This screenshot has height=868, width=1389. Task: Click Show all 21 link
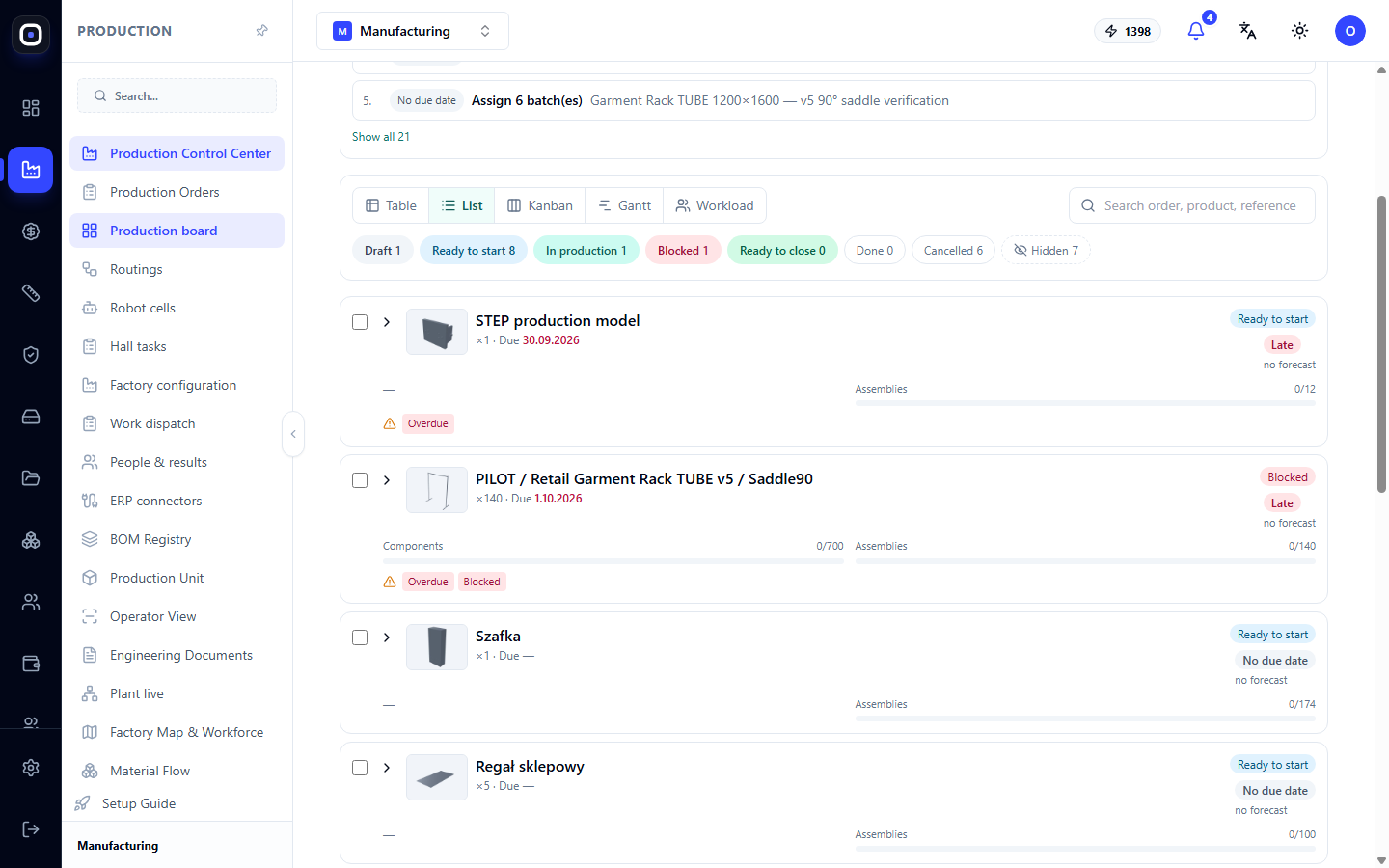click(x=381, y=137)
